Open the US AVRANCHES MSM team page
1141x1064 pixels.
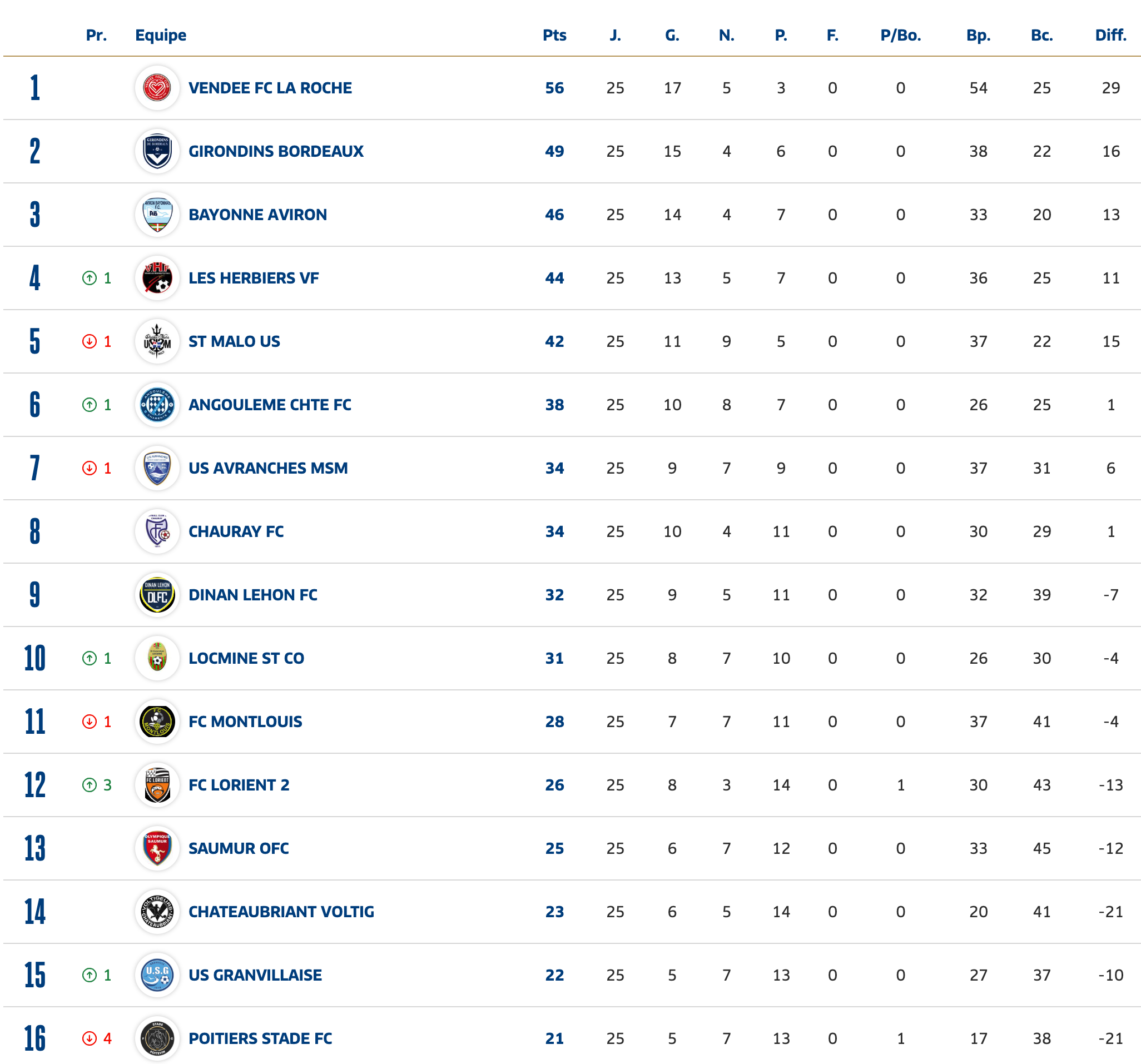(x=268, y=468)
